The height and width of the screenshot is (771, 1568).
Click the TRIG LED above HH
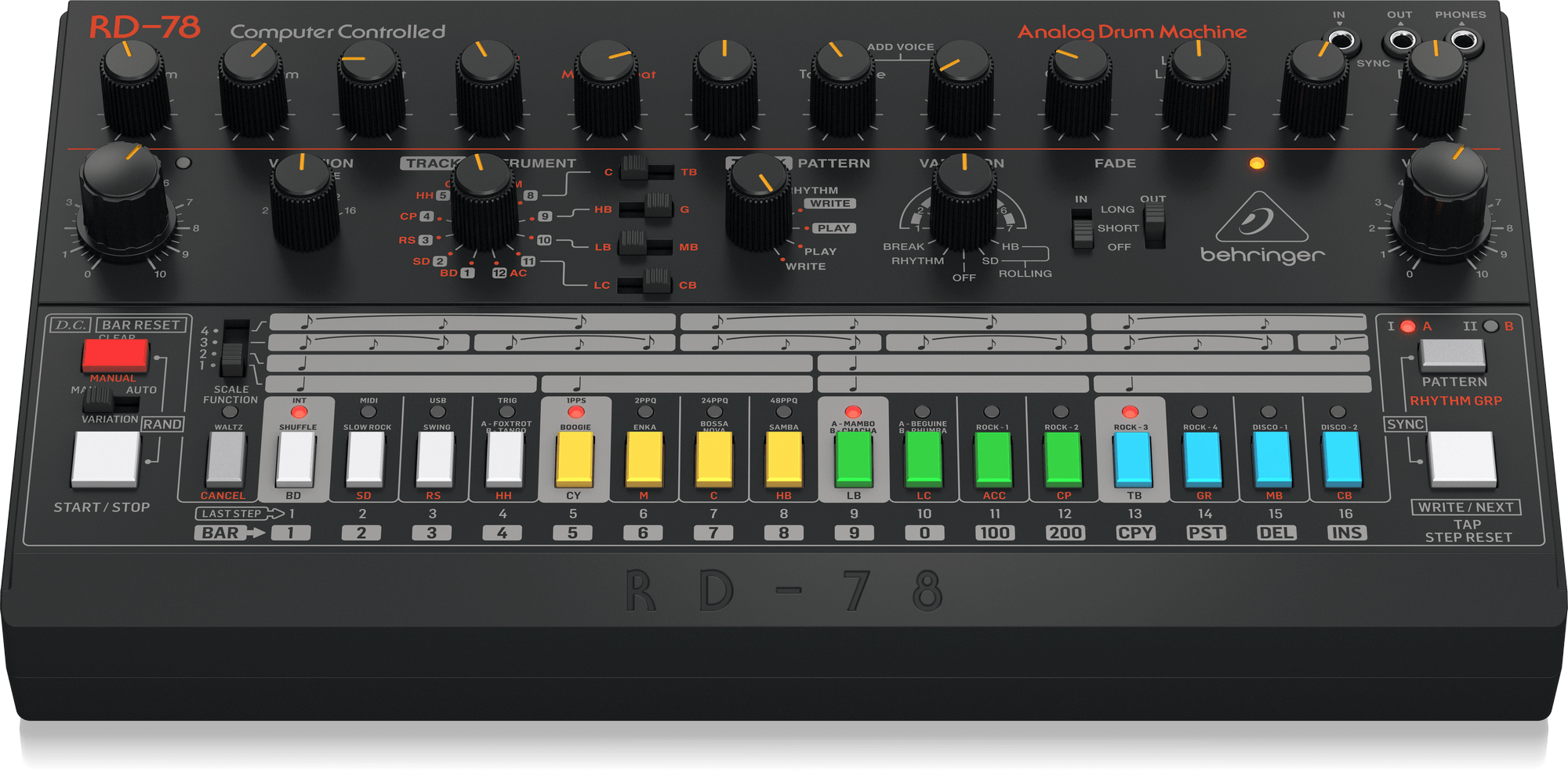507,412
